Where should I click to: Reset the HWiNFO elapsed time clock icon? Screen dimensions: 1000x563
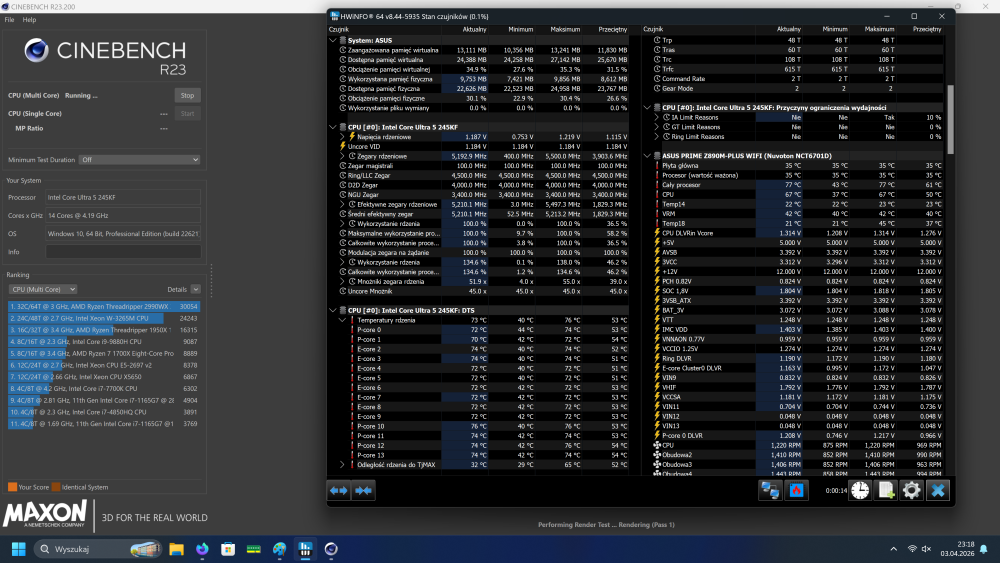coord(860,490)
